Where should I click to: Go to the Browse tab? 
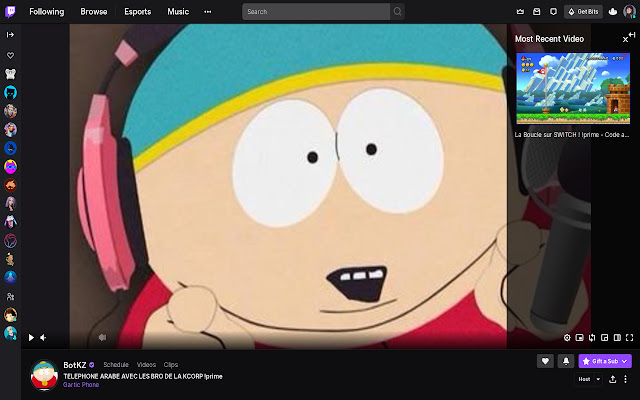click(94, 11)
